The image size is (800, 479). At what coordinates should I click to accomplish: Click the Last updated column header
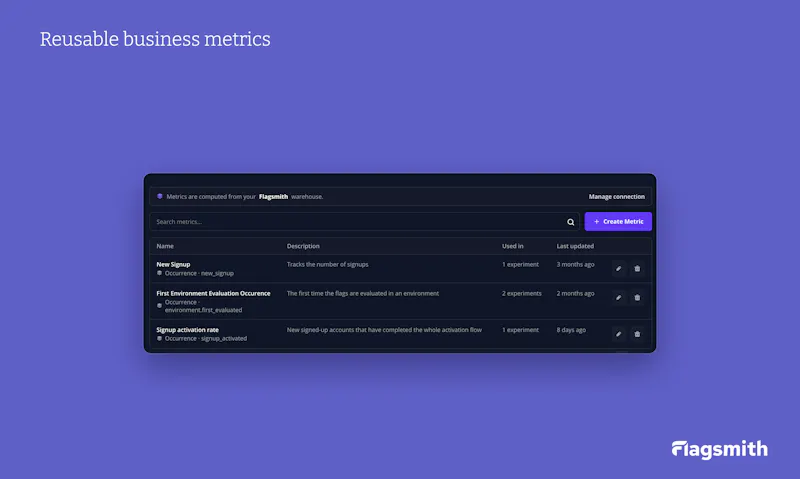pyautogui.click(x=575, y=246)
